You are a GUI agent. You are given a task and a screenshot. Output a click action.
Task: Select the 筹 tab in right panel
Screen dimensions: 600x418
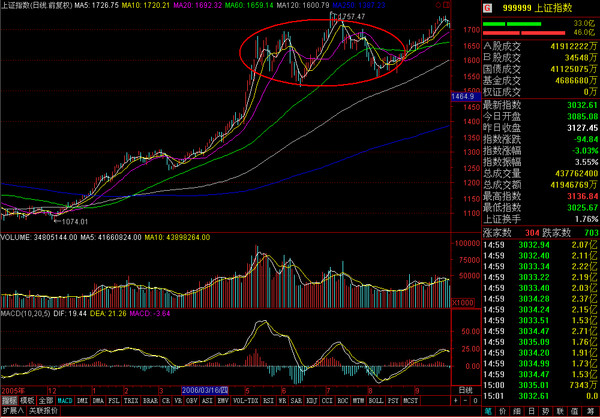click(x=590, y=411)
